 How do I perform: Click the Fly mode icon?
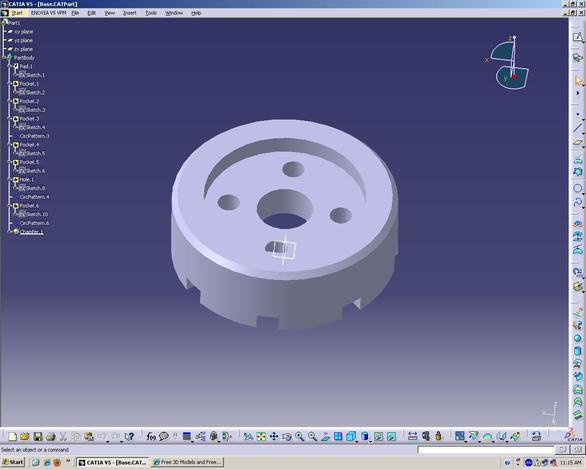click(x=248, y=436)
